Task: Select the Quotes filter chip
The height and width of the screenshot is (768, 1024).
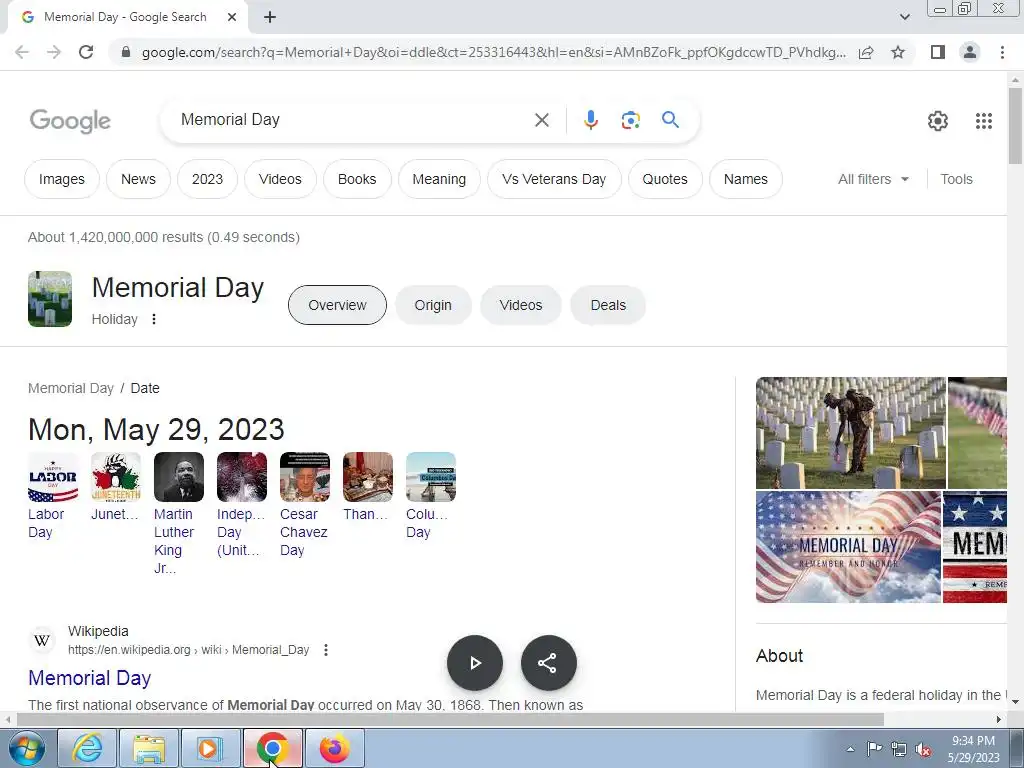Action: pyautogui.click(x=665, y=179)
